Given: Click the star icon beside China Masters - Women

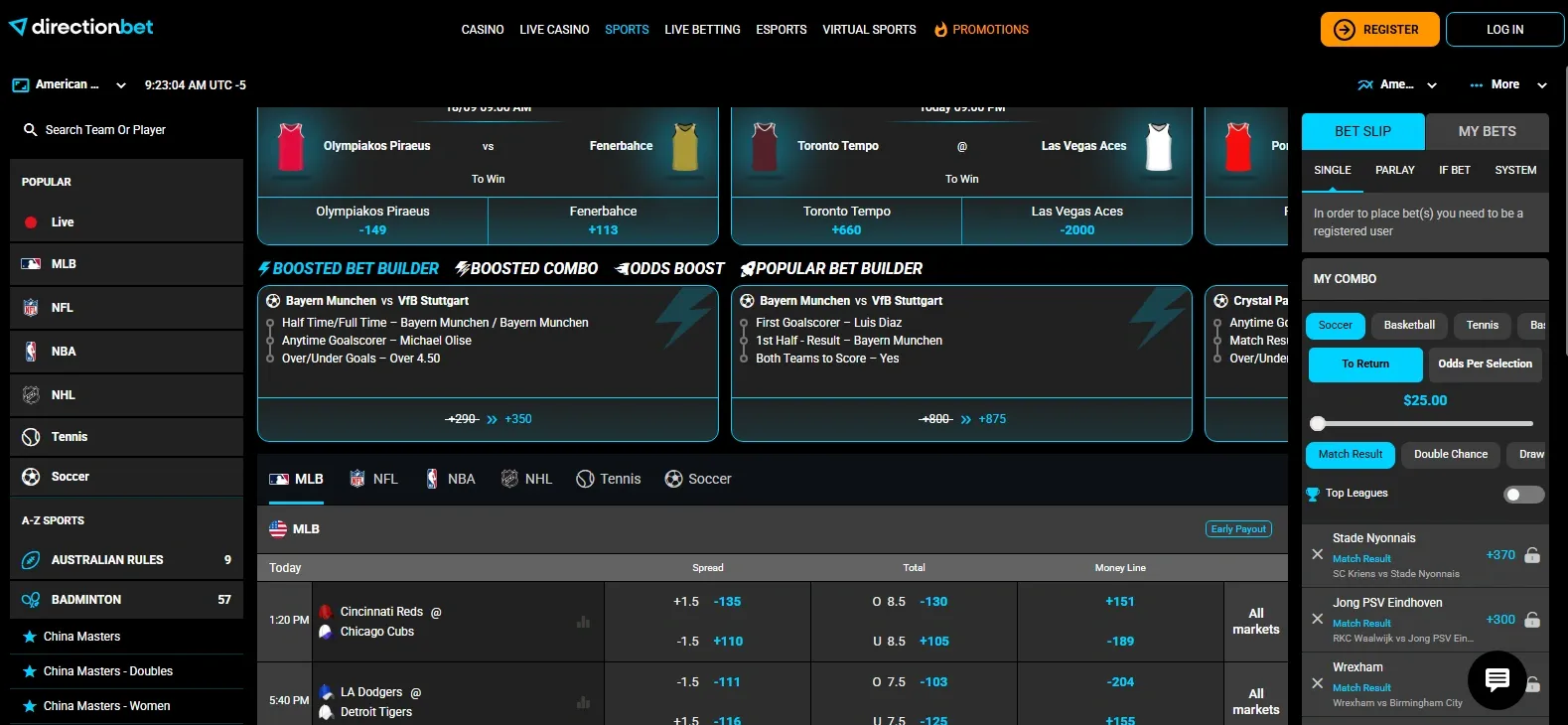Looking at the screenshot, I should [x=30, y=706].
